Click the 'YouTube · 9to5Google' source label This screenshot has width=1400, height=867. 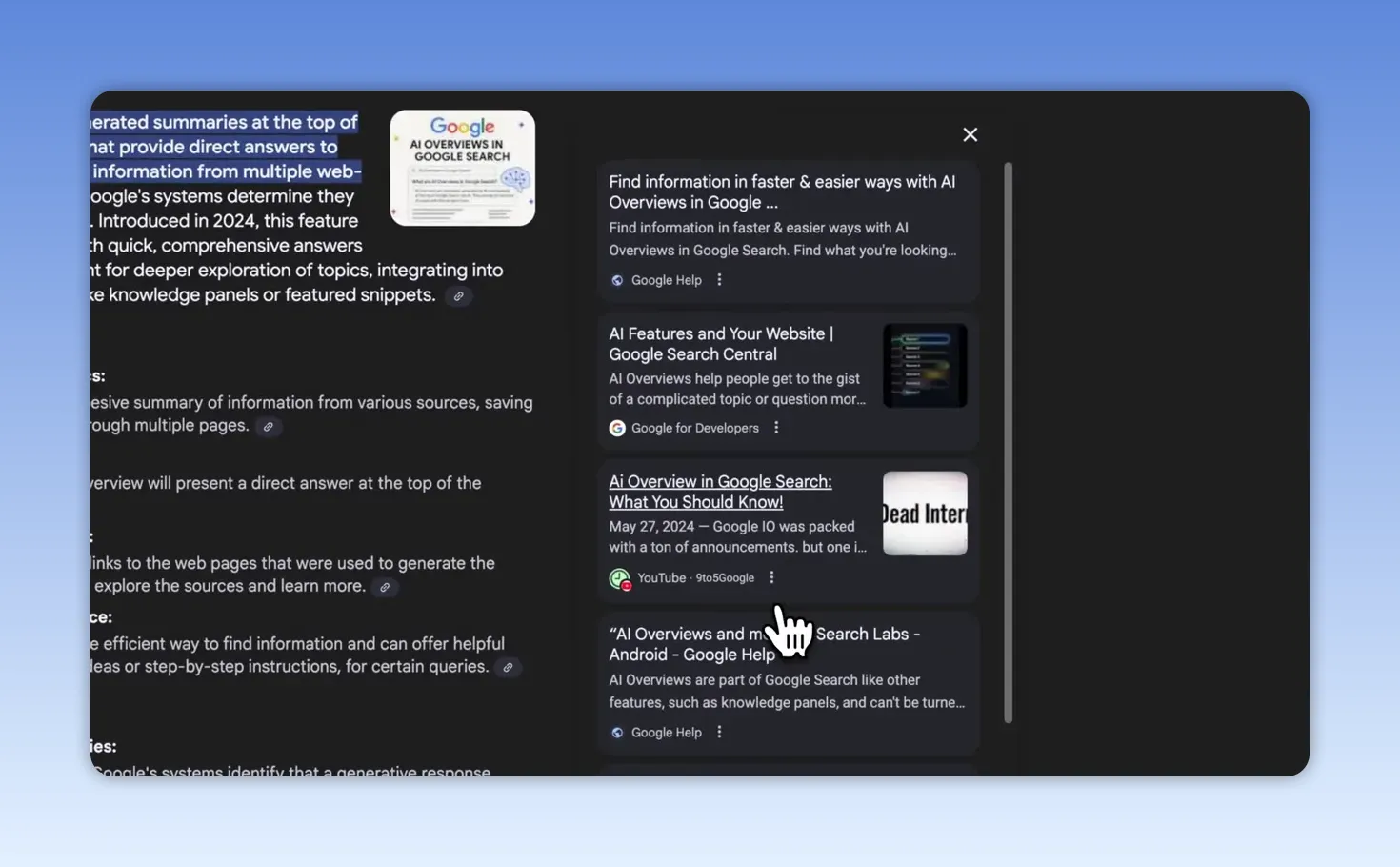[x=696, y=578]
